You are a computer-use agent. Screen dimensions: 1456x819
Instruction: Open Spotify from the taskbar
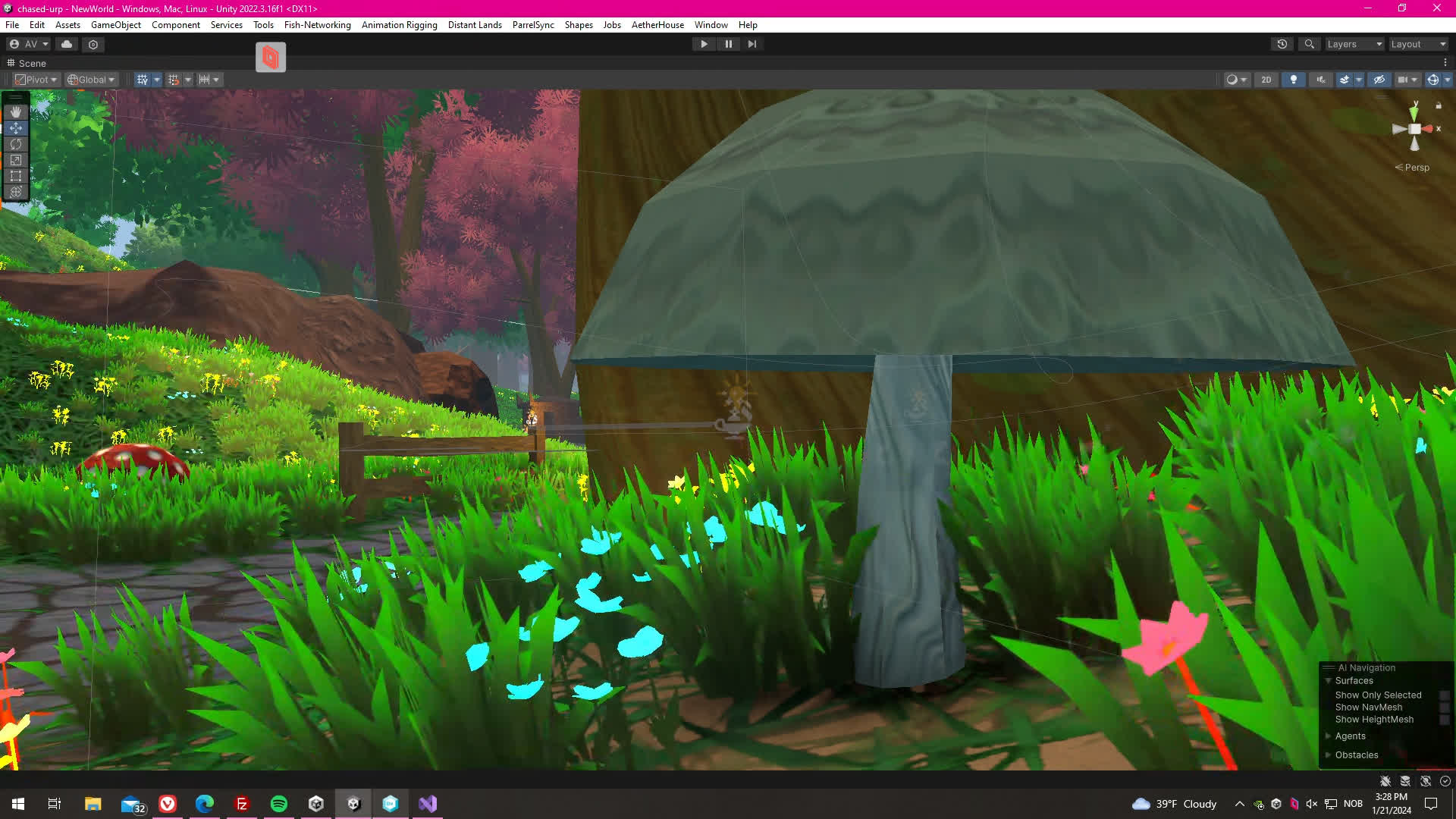[x=279, y=804]
